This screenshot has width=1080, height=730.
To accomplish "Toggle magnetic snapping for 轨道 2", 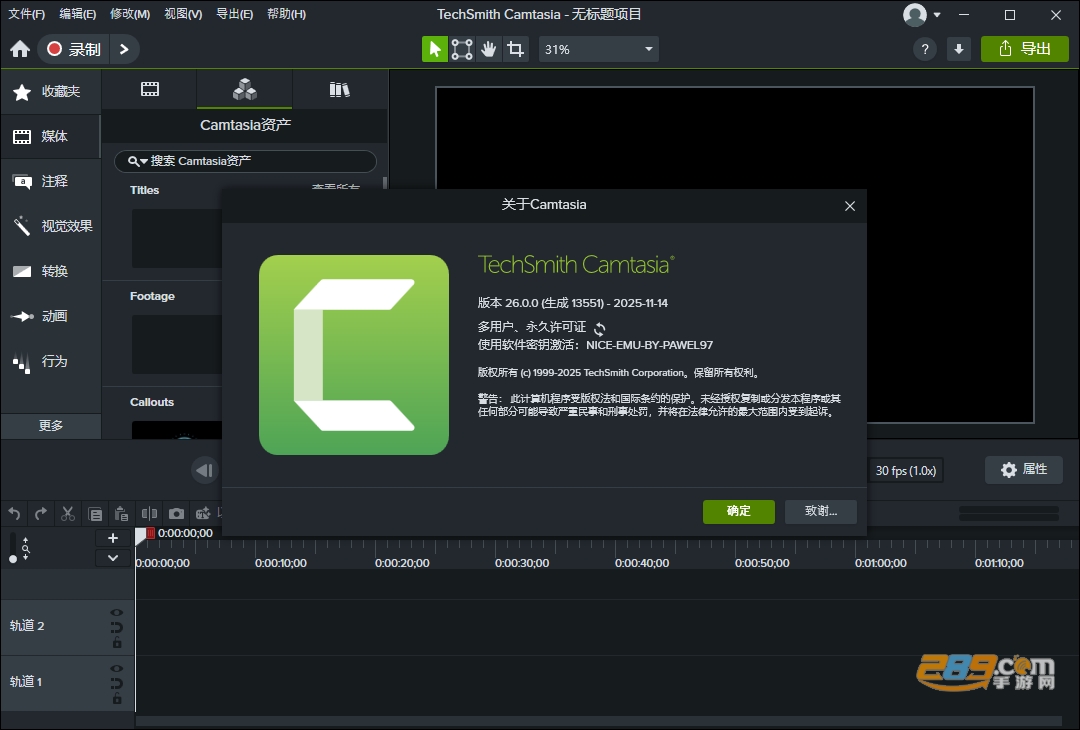I will coord(116,627).
